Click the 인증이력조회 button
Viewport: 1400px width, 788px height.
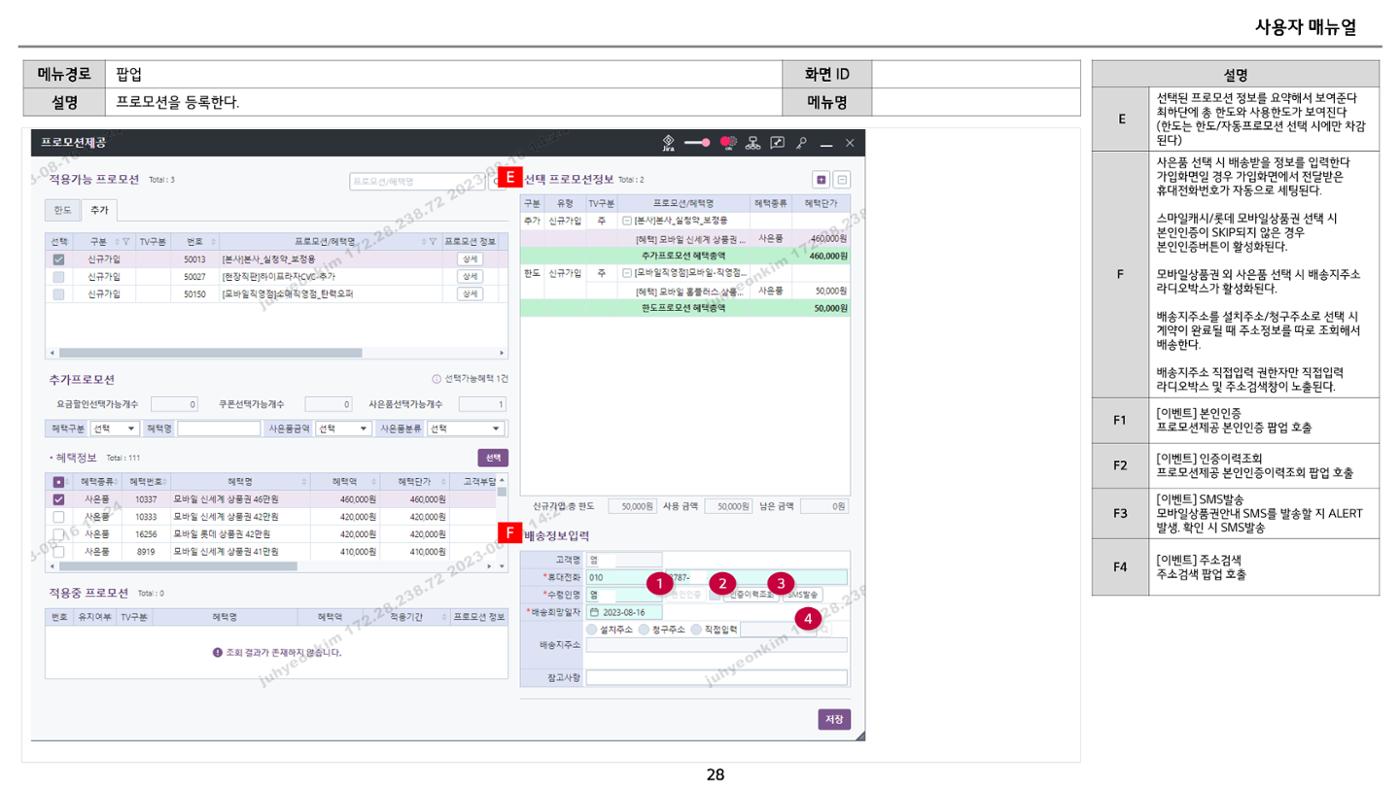[750, 594]
